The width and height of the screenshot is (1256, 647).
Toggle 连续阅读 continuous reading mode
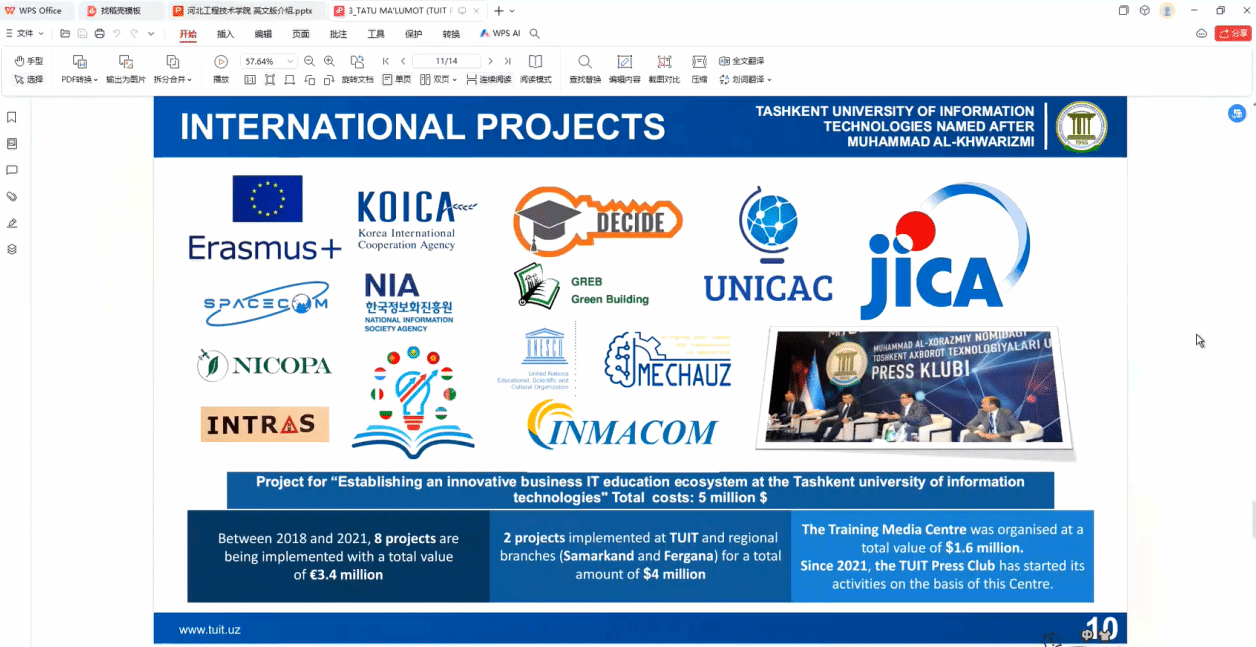pos(489,80)
